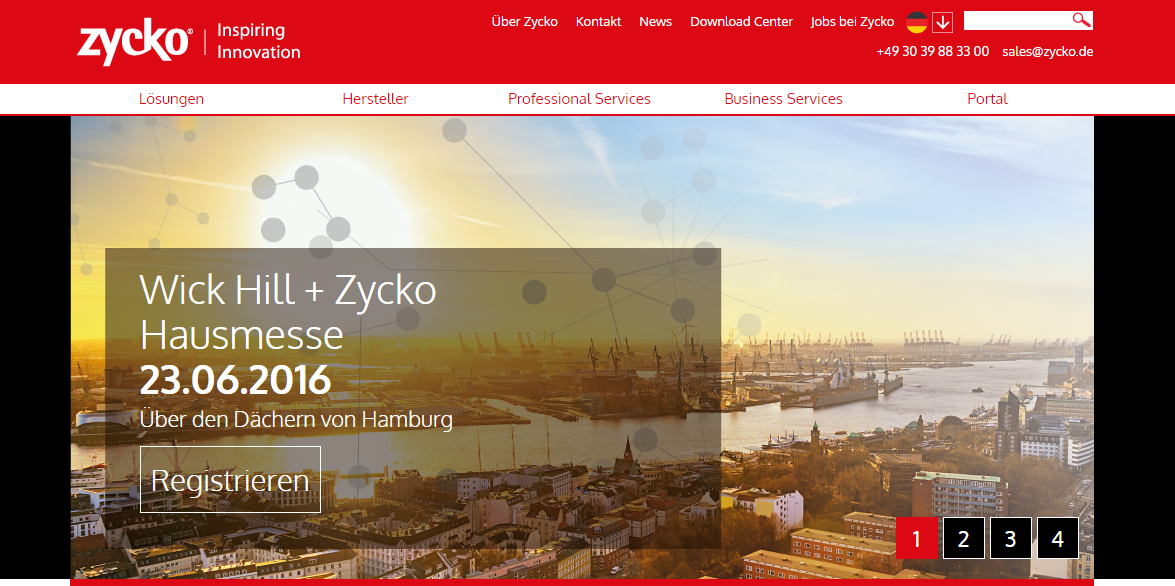
Task: Switch to carousel slide 2
Action: point(964,538)
